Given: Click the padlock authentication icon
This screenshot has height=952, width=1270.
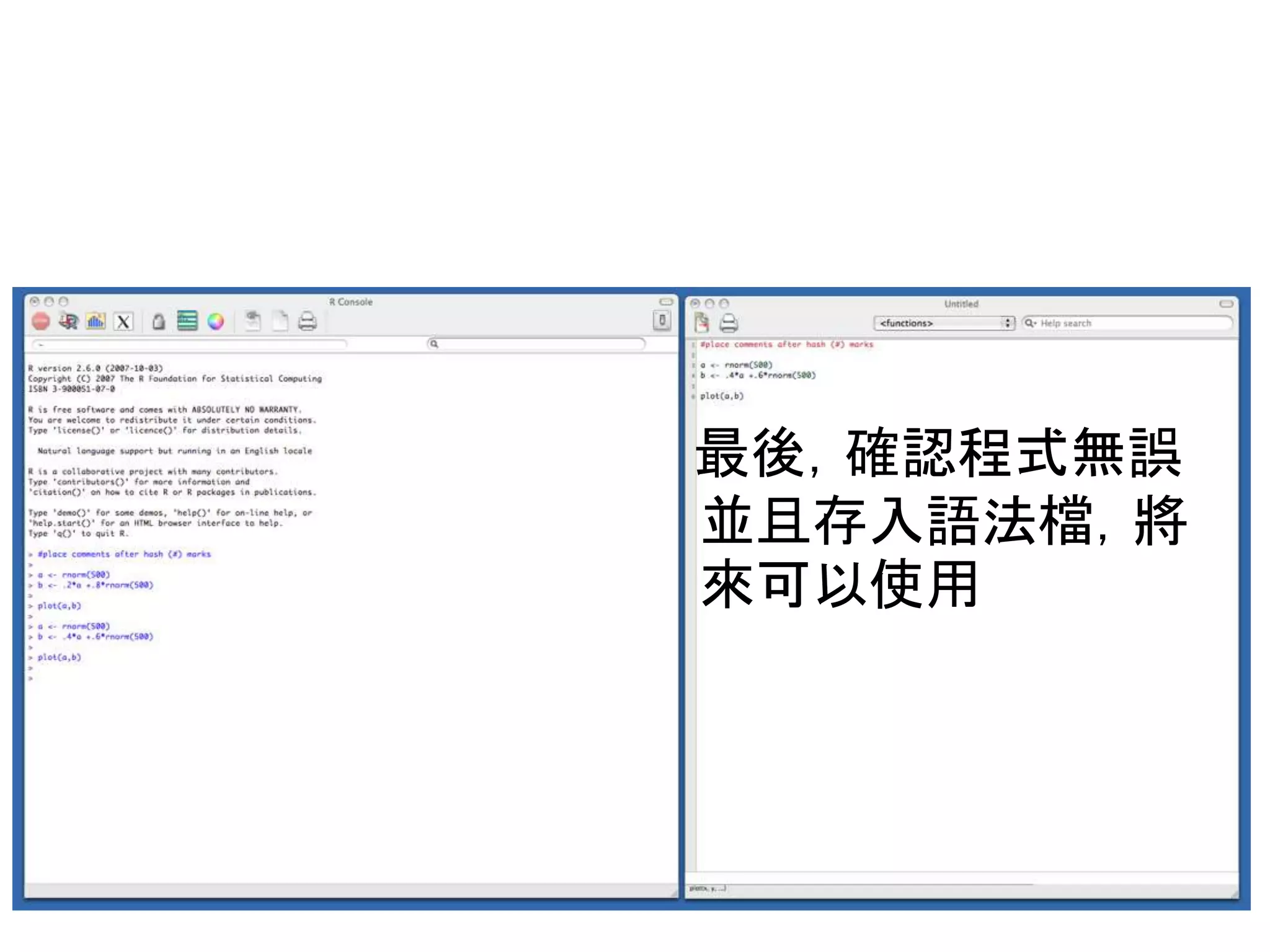Looking at the screenshot, I should click(159, 321).
